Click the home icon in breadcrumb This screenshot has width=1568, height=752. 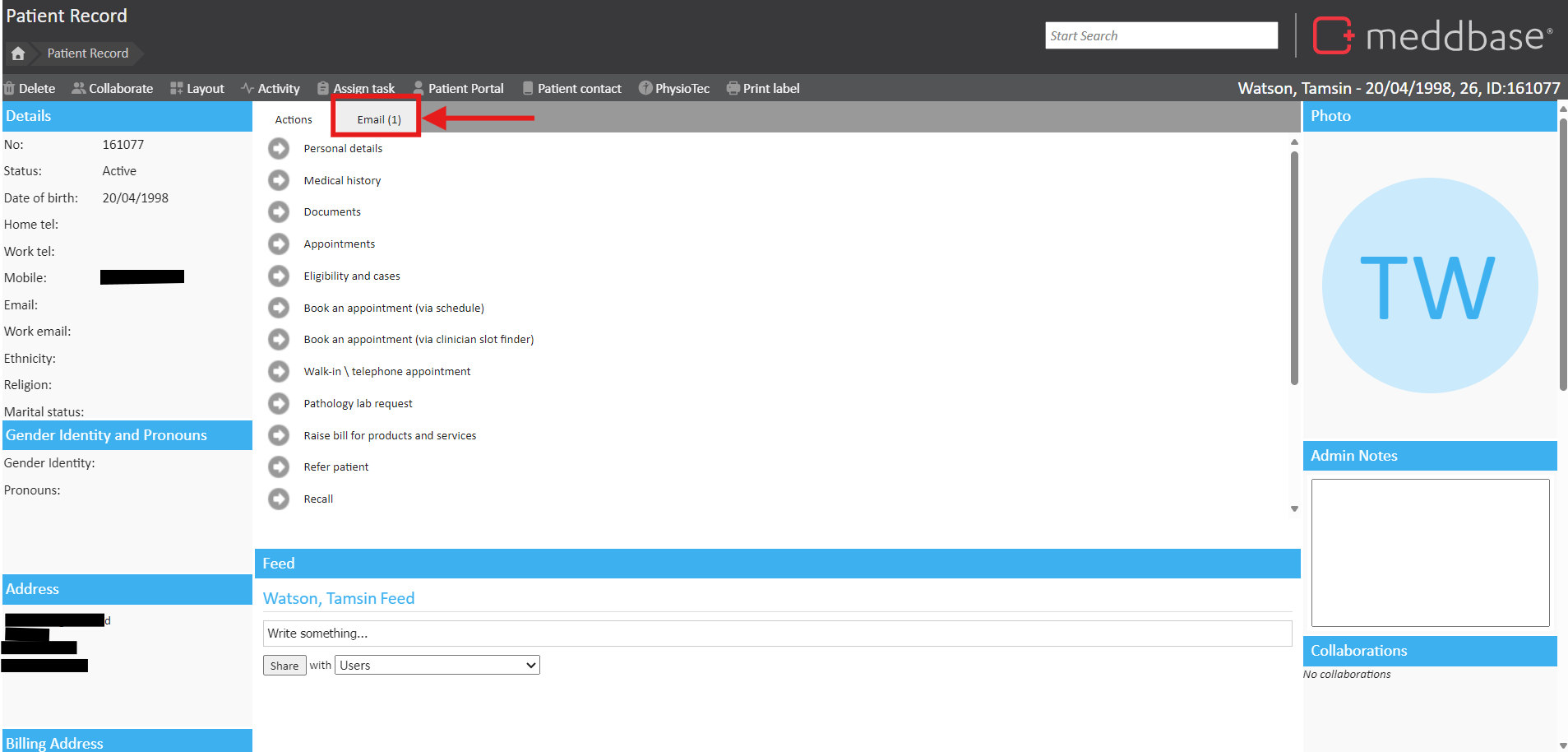point(18,53)
